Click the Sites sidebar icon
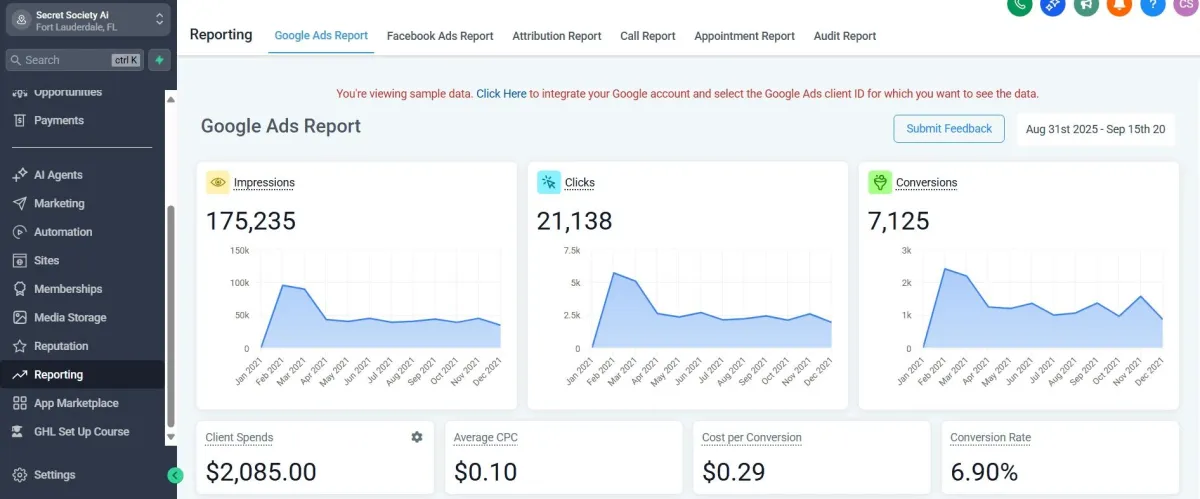 19,260
